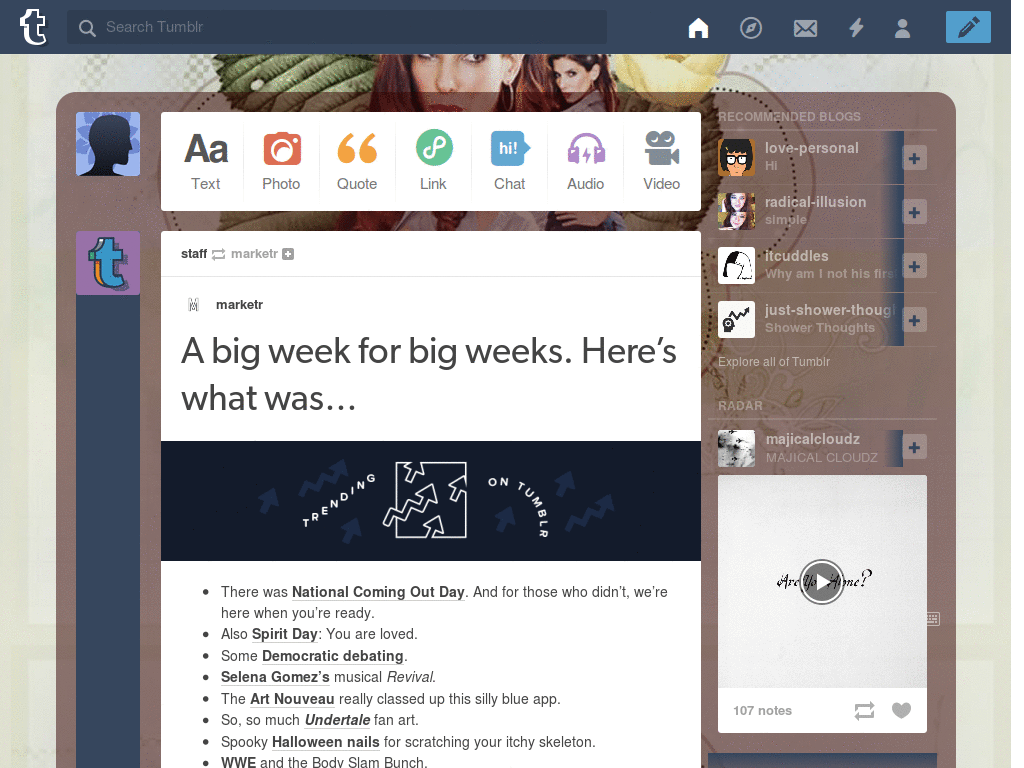This screenshot has width=1024, height=768.
Task: Click the Tumblr logo in the header
Action: 33,27
